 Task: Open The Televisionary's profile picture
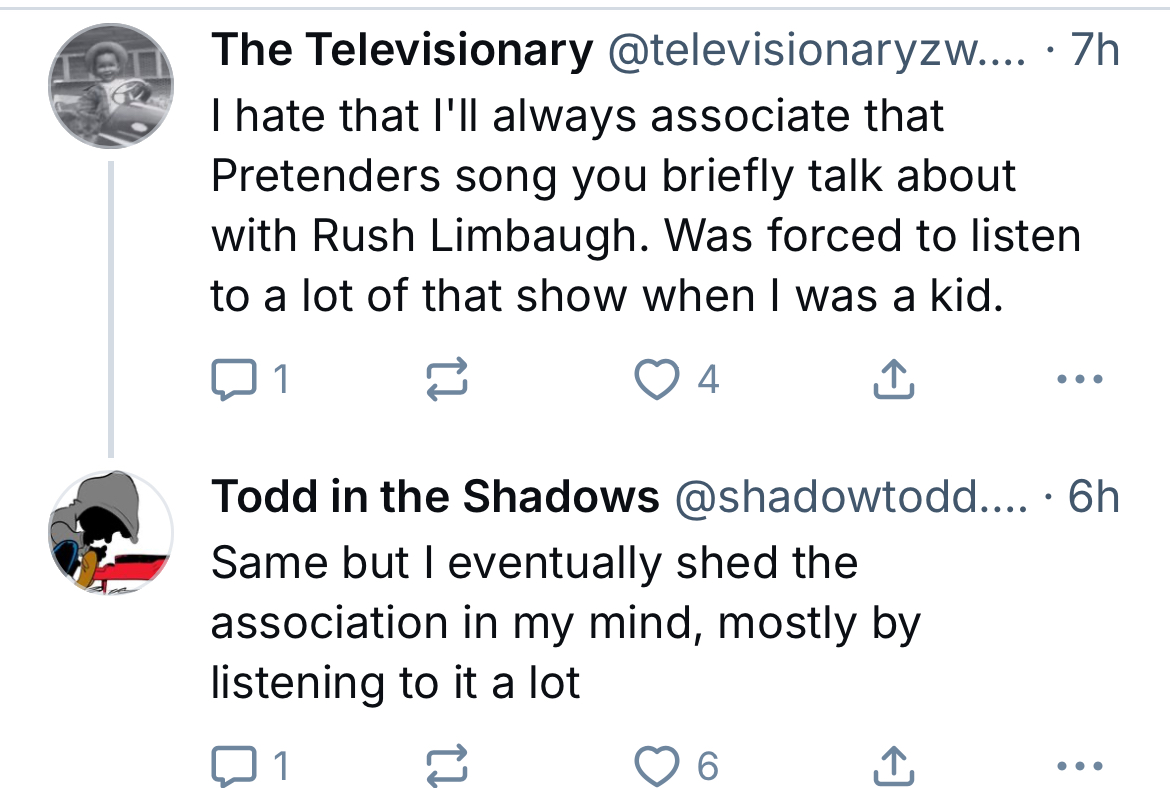[x=111, y=86]
